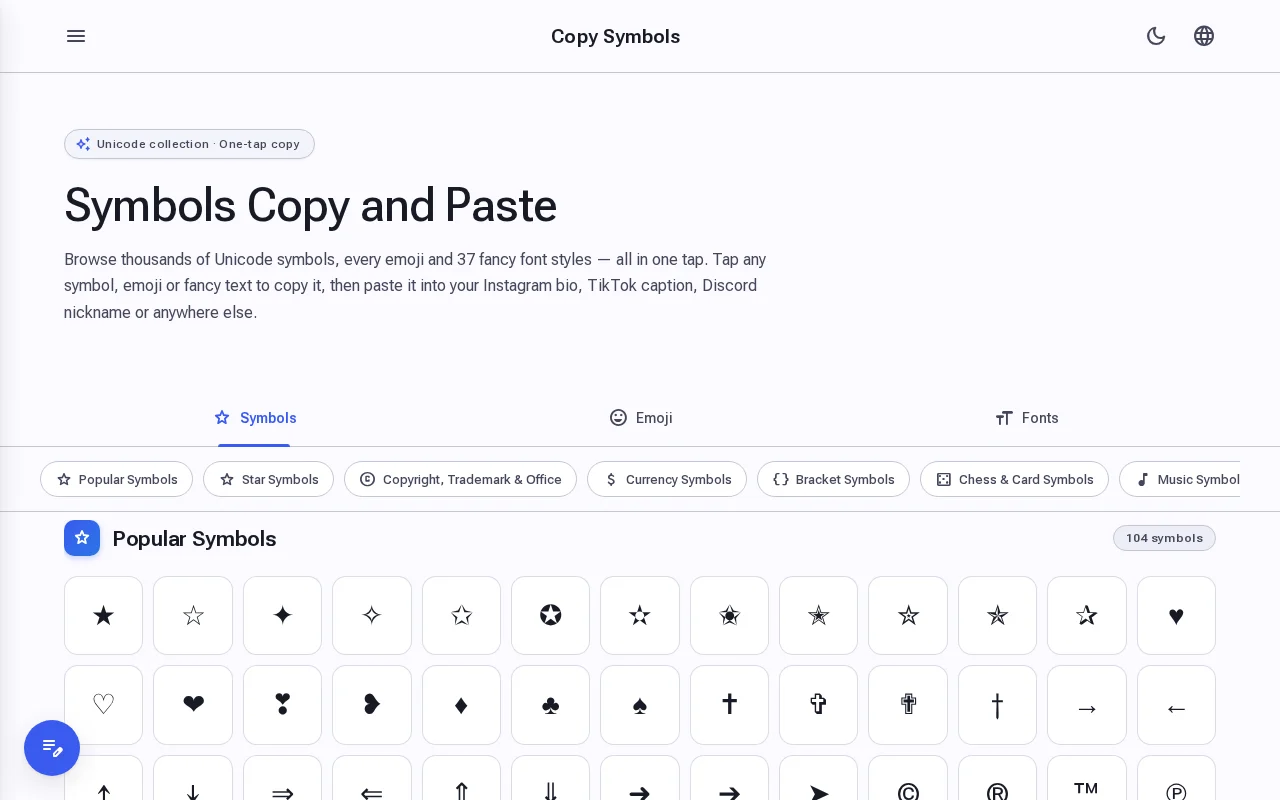Click the Popular Symbols section star icon
Viewport: 1280px width, 800px height.
coord(82,538)
